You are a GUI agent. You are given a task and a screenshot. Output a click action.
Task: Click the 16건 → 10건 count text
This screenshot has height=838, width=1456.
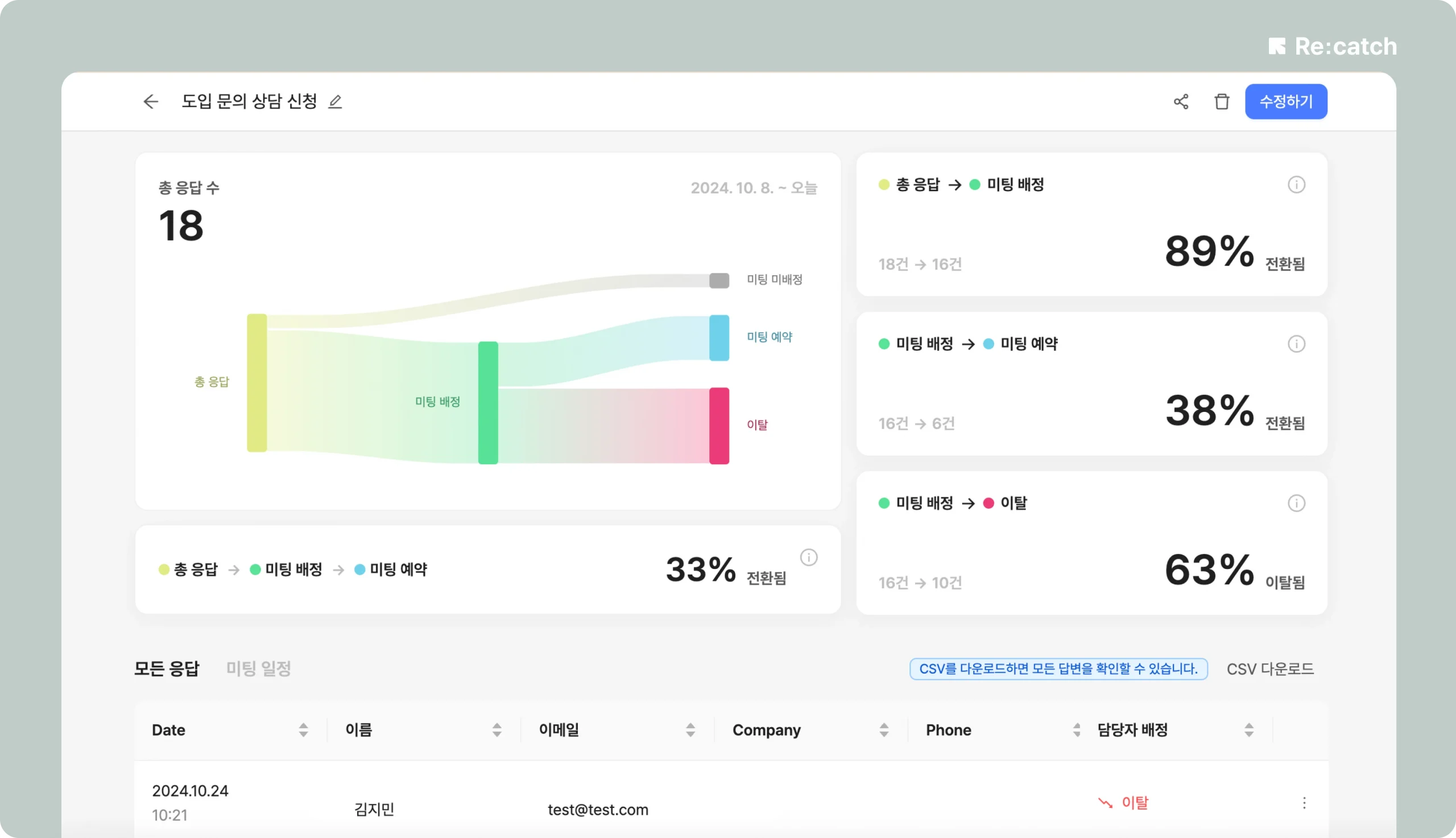pyautogui.click(x=920, y=584)
